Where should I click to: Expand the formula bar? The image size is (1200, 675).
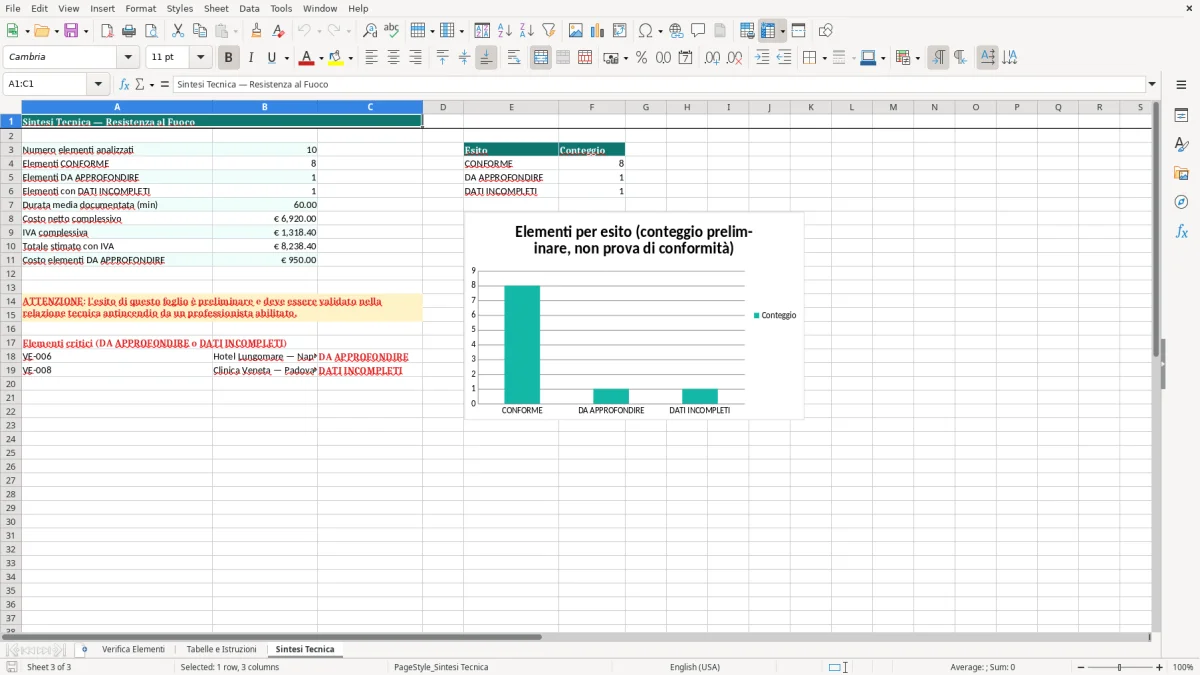[1152, 85]
